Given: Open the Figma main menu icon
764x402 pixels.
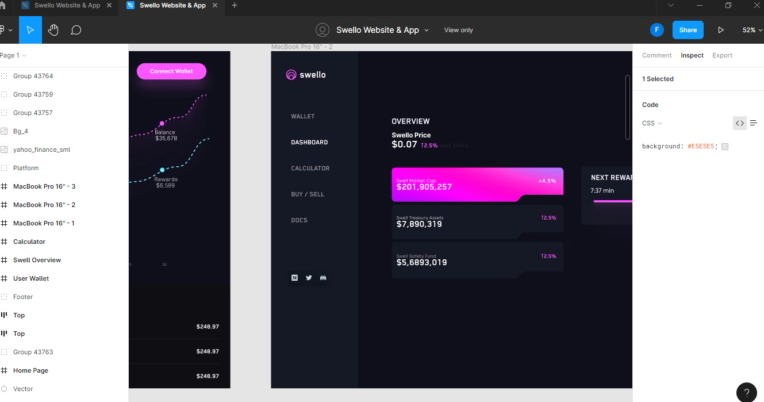Looking at the screenshot, I should click(x=2, y=30).
